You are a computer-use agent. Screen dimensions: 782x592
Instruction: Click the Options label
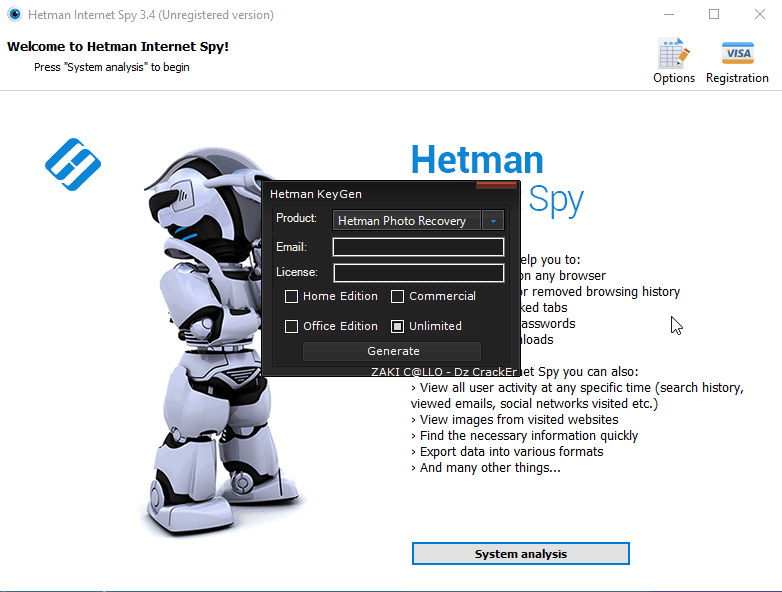(674, 78)
